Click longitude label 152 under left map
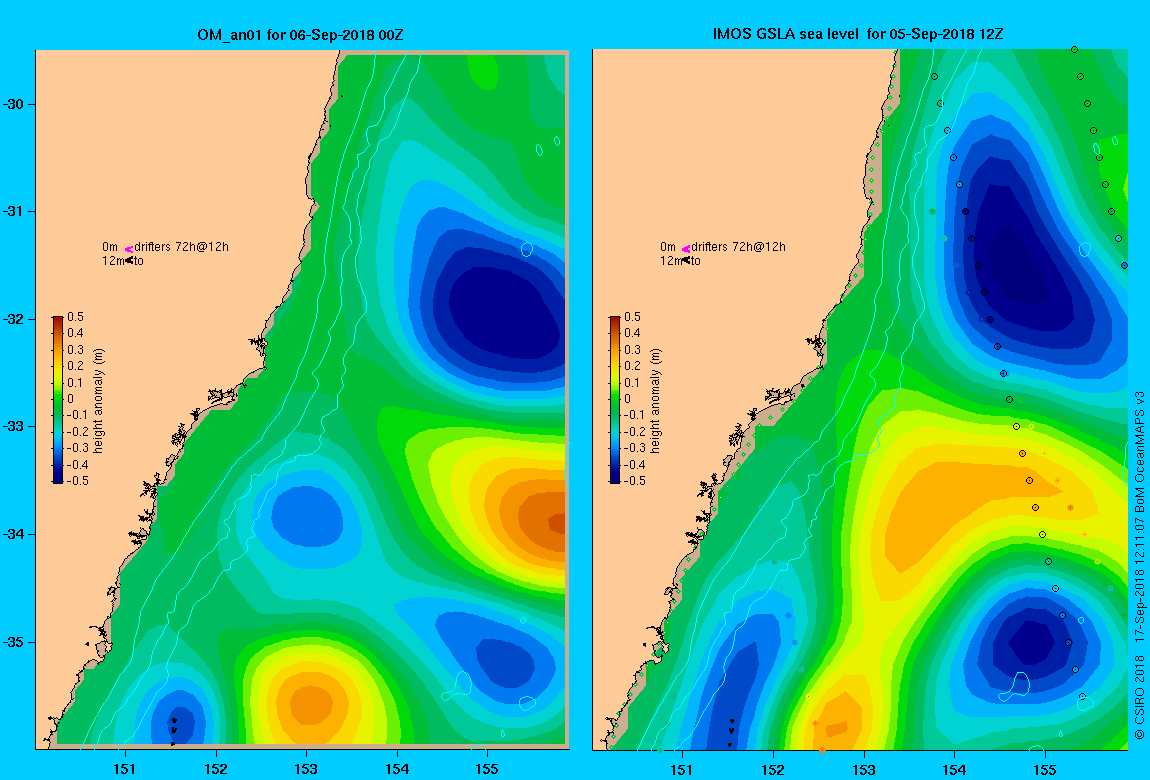The width and height of the screenshot is (1150, 780). click(216, 769)
